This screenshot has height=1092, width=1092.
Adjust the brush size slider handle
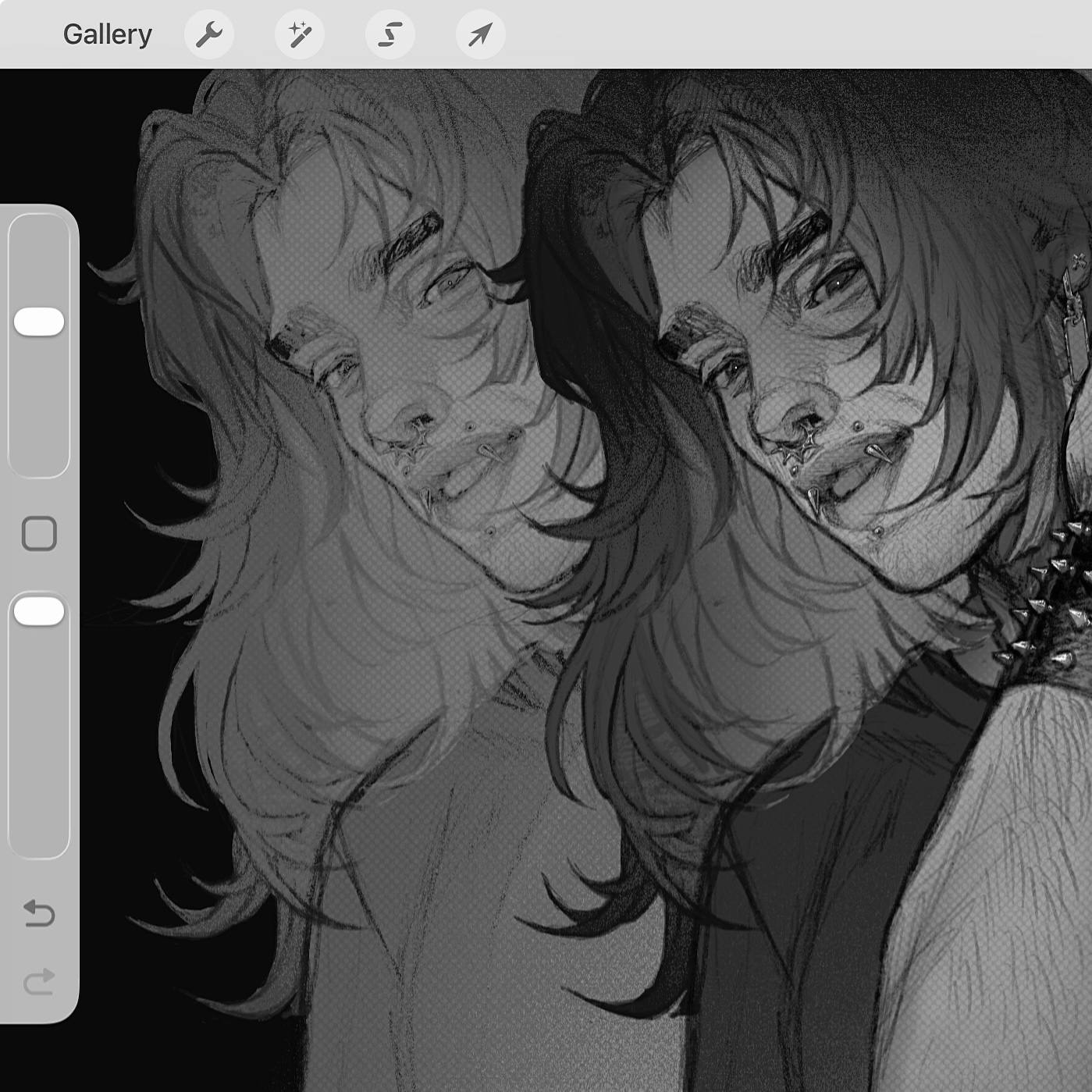(x=39, y=322)
